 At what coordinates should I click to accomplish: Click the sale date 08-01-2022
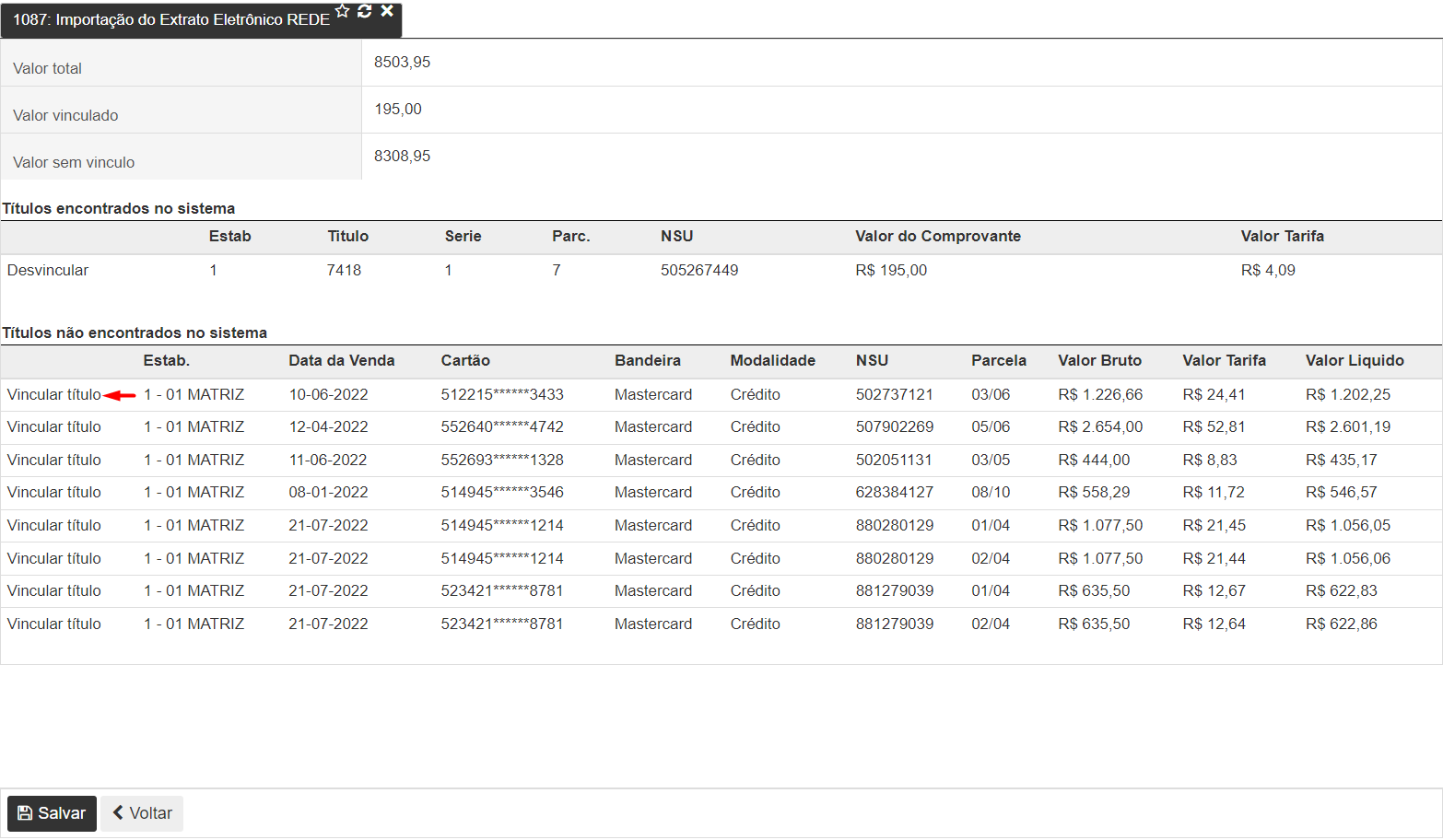click(328, 492)
